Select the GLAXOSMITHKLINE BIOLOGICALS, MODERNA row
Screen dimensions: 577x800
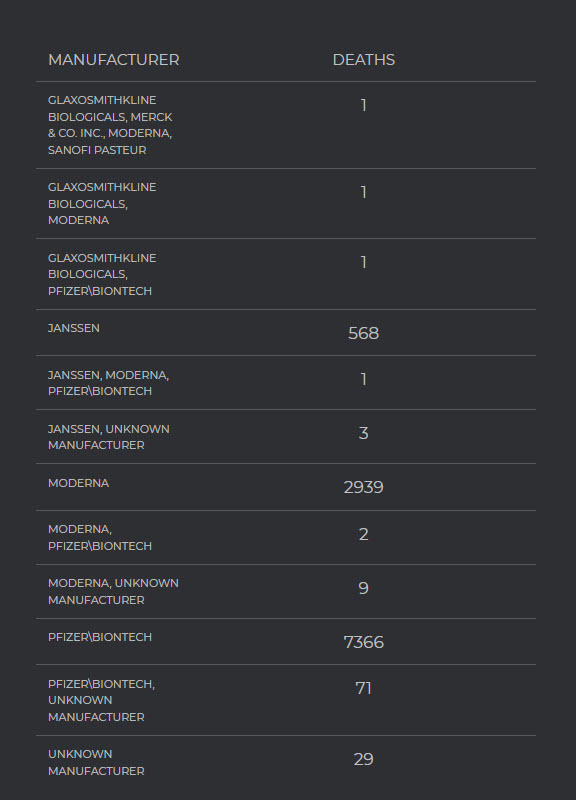tap(286, 204)
